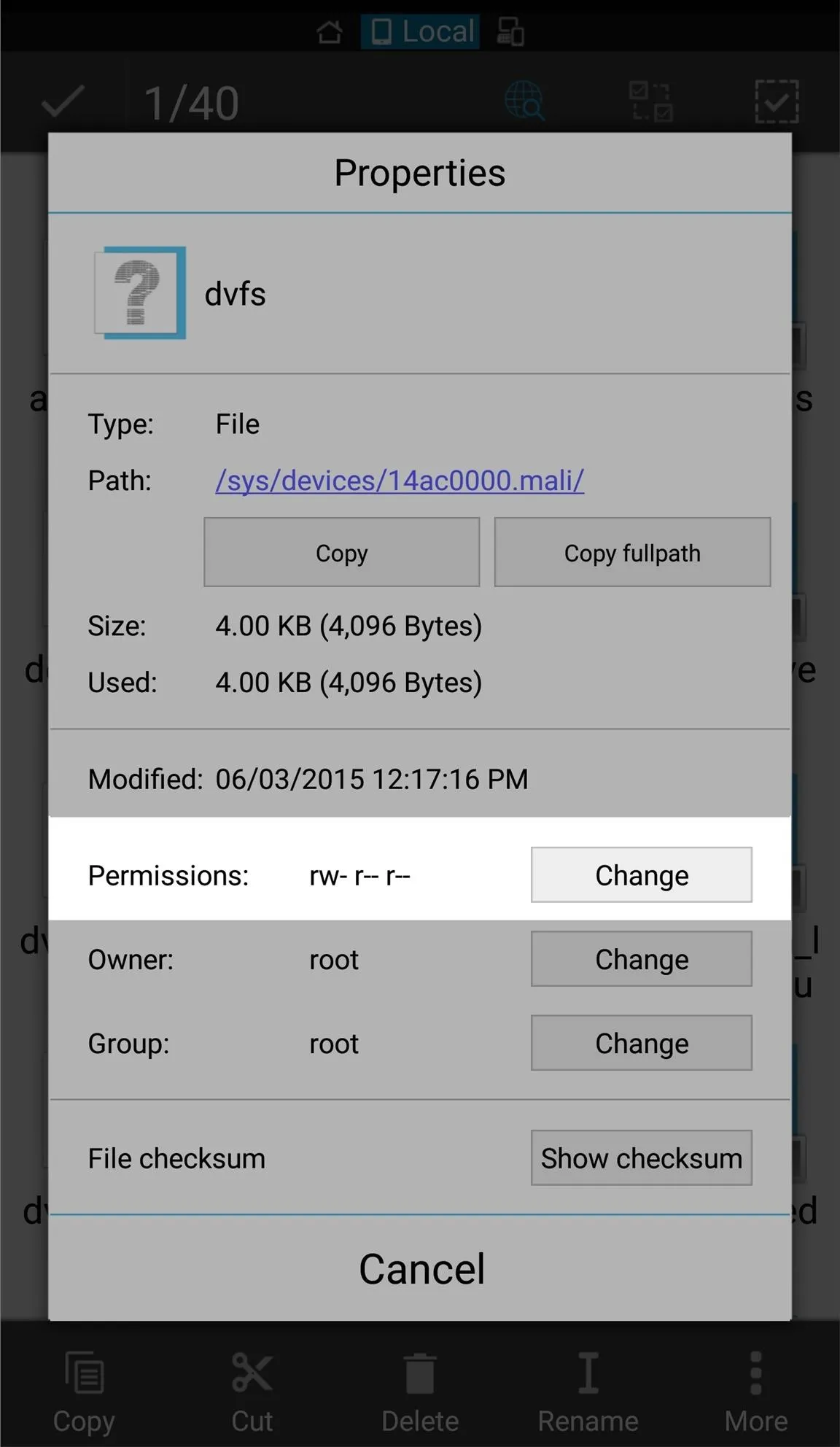Switch to the Local tab

[421, 31]
